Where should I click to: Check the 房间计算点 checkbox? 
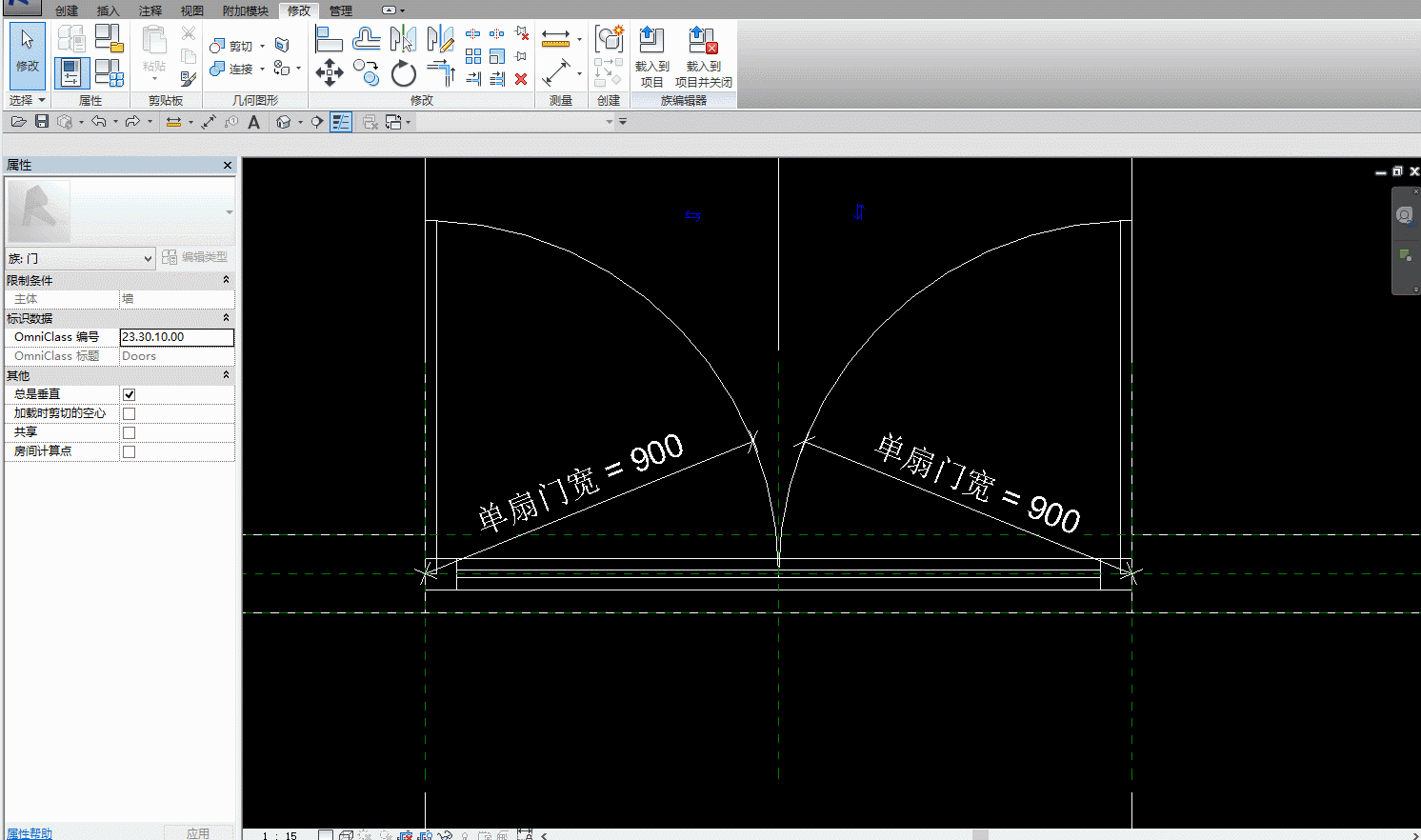[x=130, y=451]
